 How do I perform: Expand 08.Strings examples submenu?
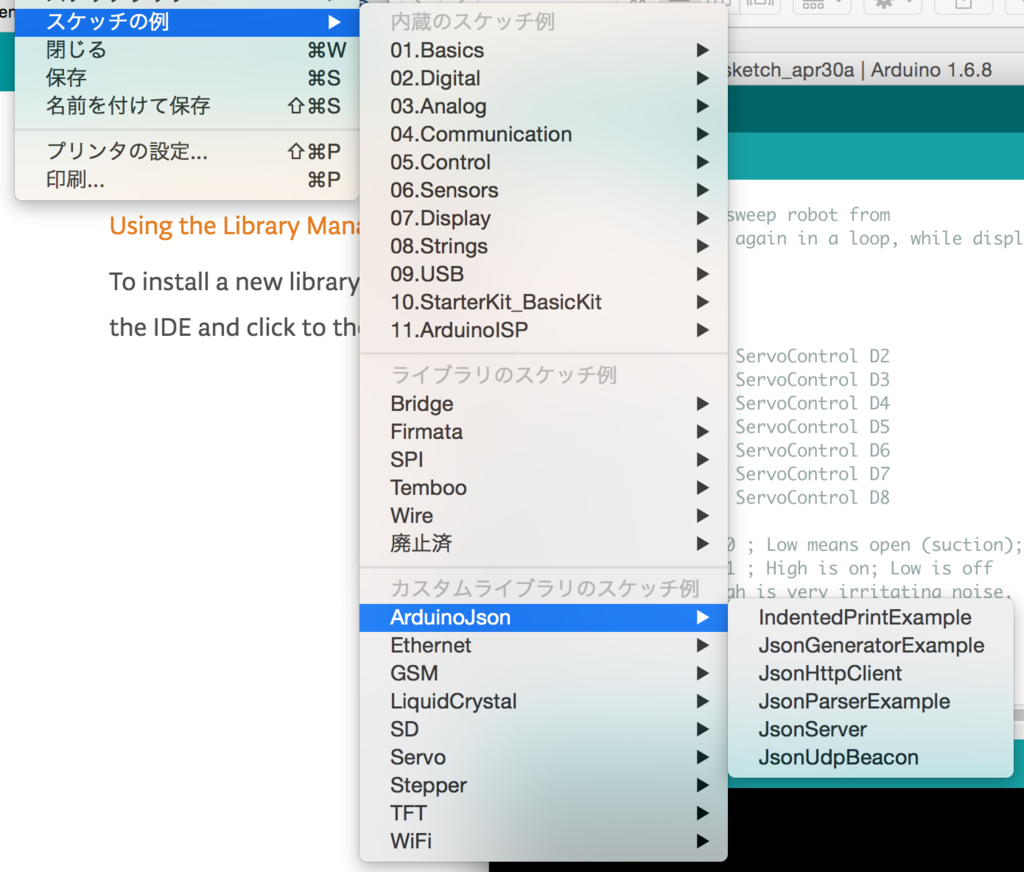[543, 246]
